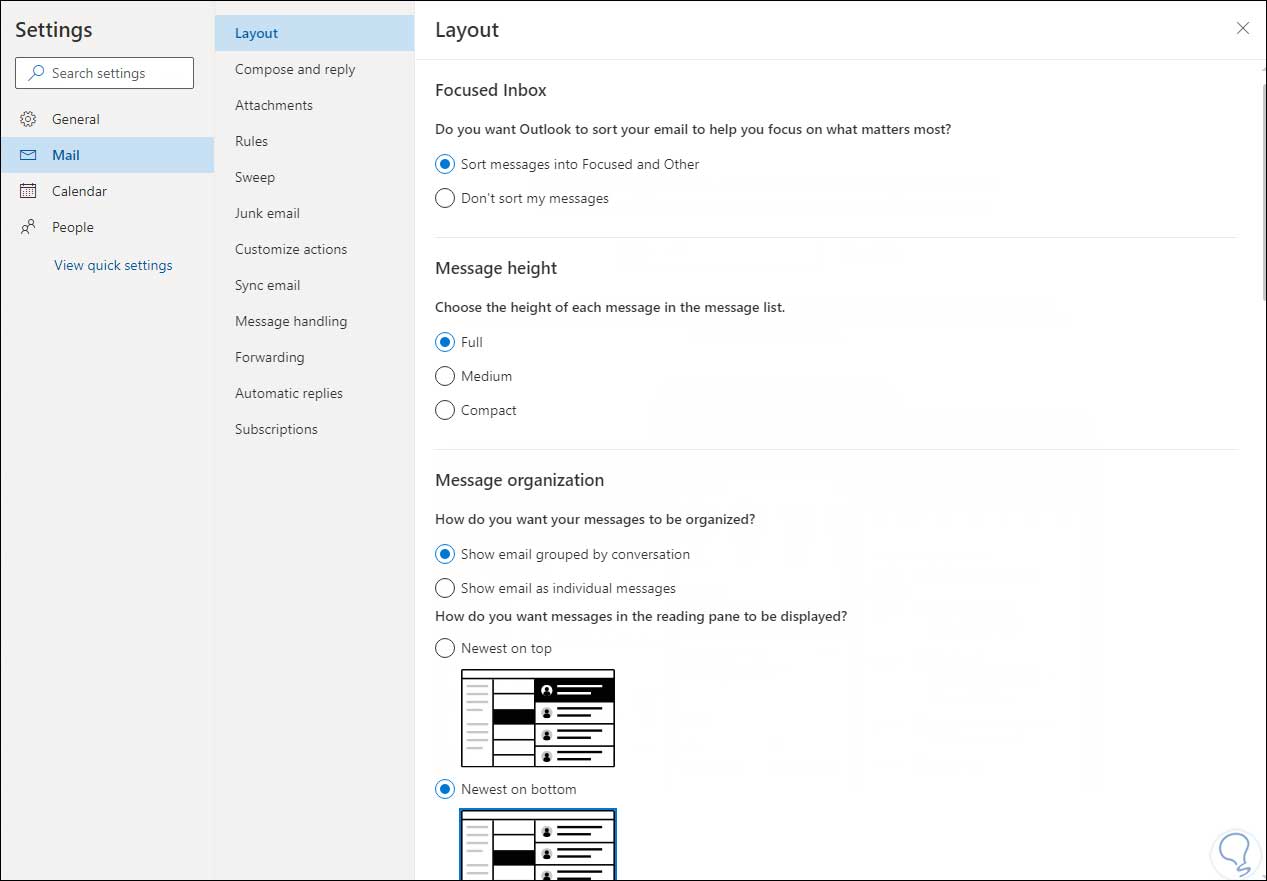Go to the General settings category
The width and height of the screenshot is (1267, 881).
[x=107, y=119]
